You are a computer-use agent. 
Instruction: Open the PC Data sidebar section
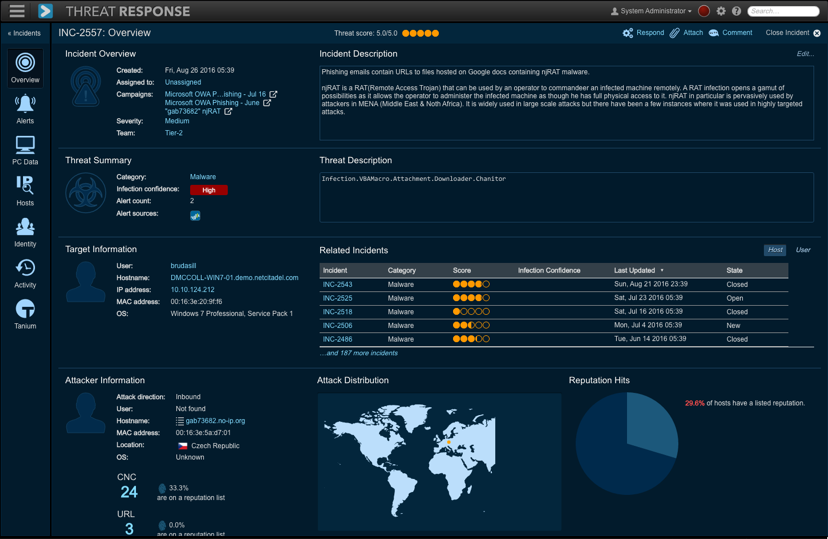point(25,149)
